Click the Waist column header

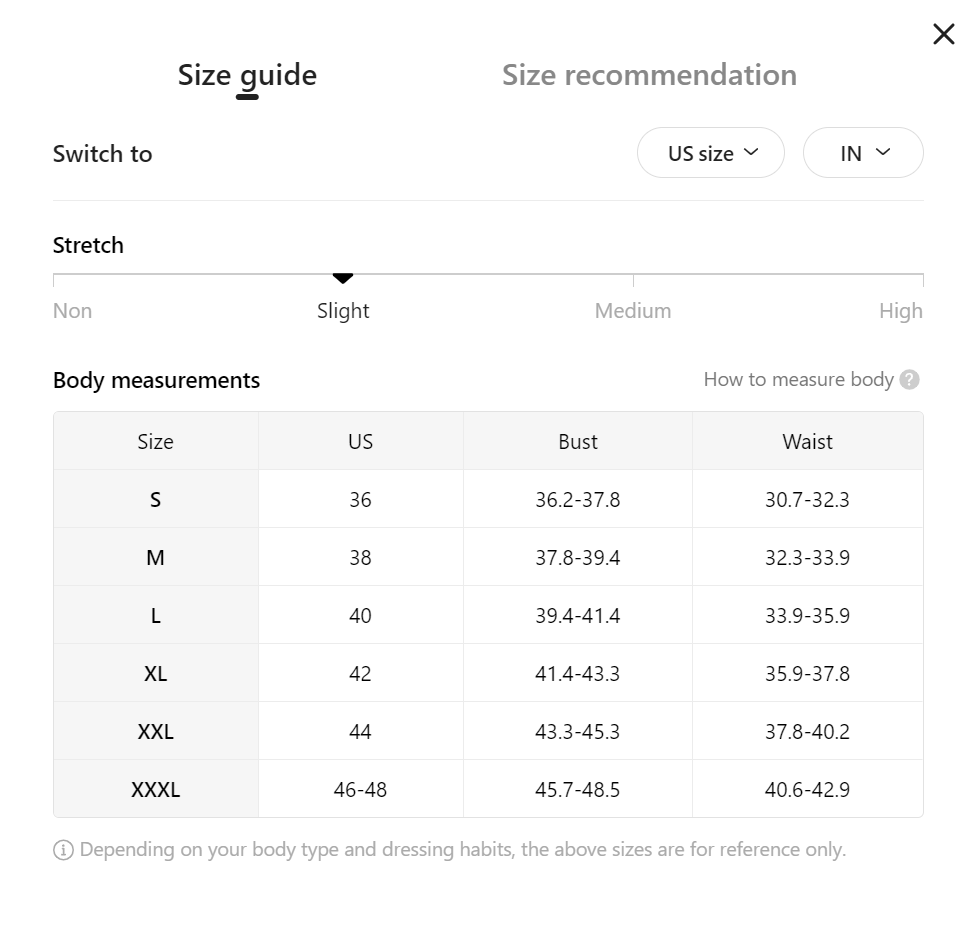[807, 441]
